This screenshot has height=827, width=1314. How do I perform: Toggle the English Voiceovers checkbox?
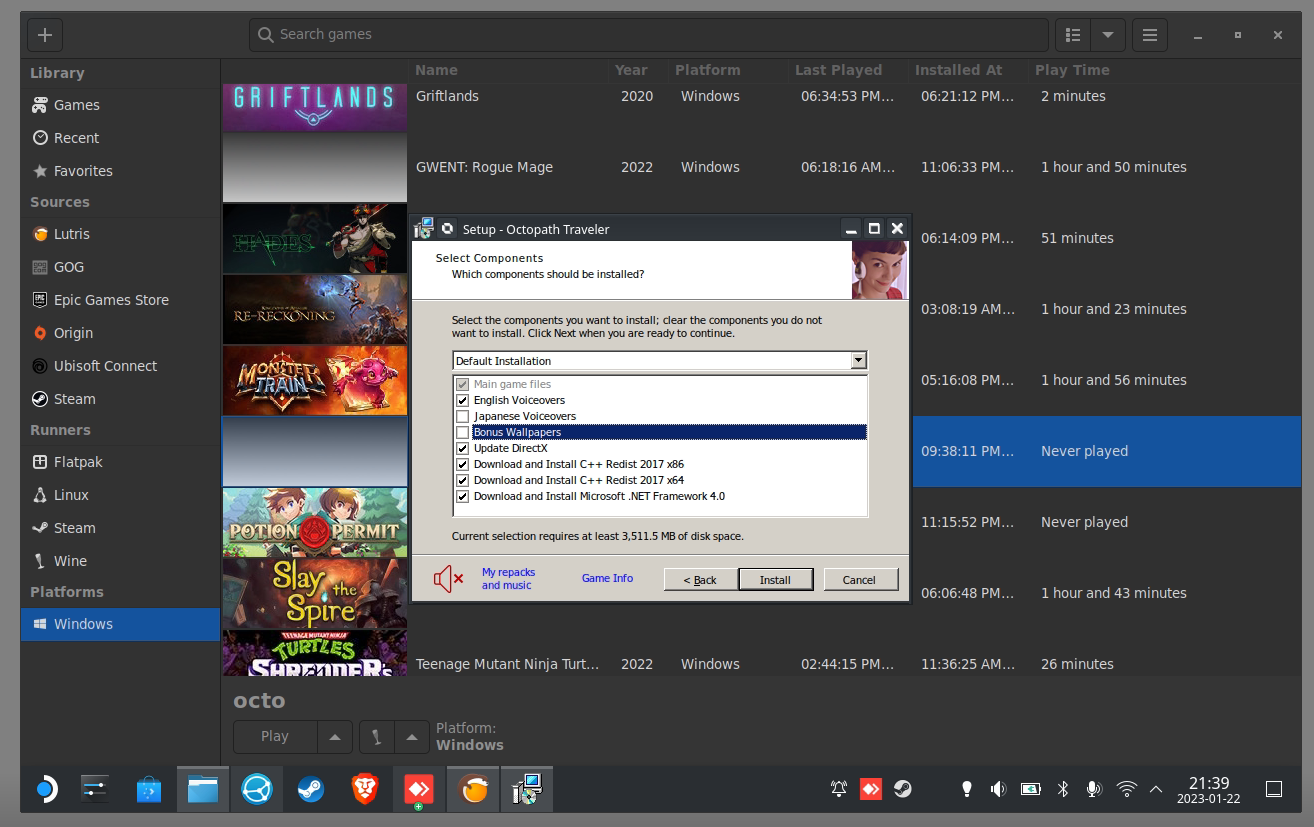point(462,400)
